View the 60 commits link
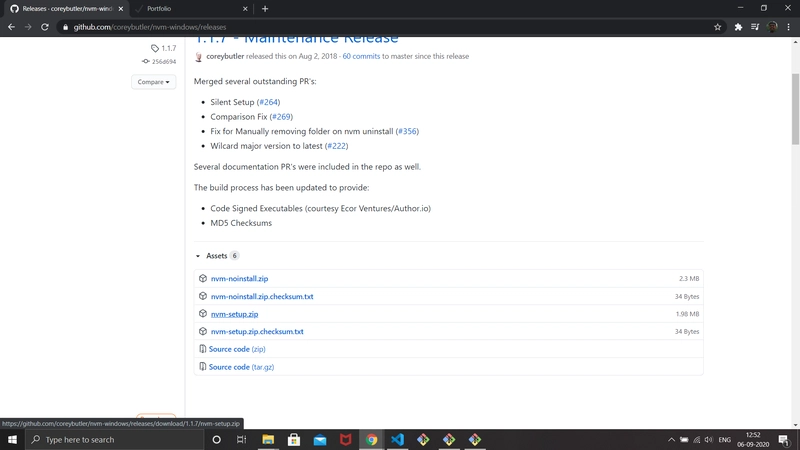Image resolution: width=800 pixels, height=450 pixels. (361, 56)
